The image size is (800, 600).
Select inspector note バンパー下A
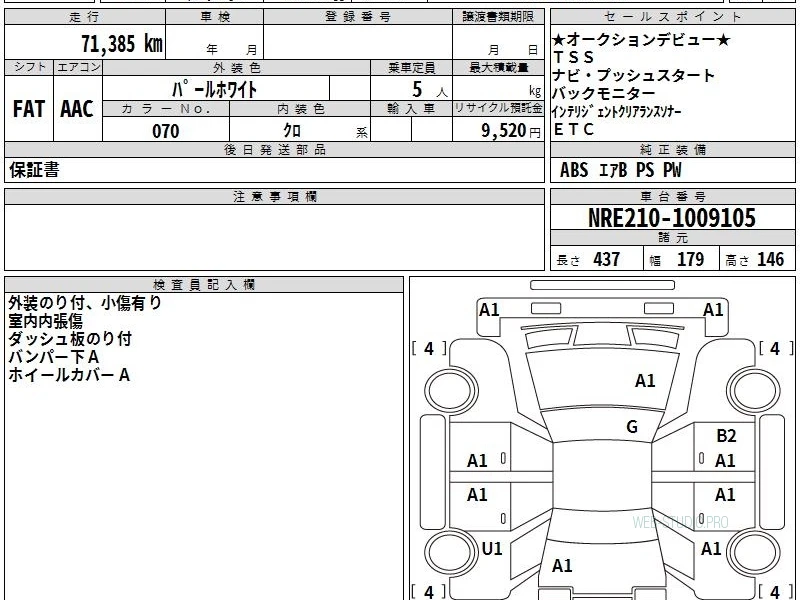[54, 357]
